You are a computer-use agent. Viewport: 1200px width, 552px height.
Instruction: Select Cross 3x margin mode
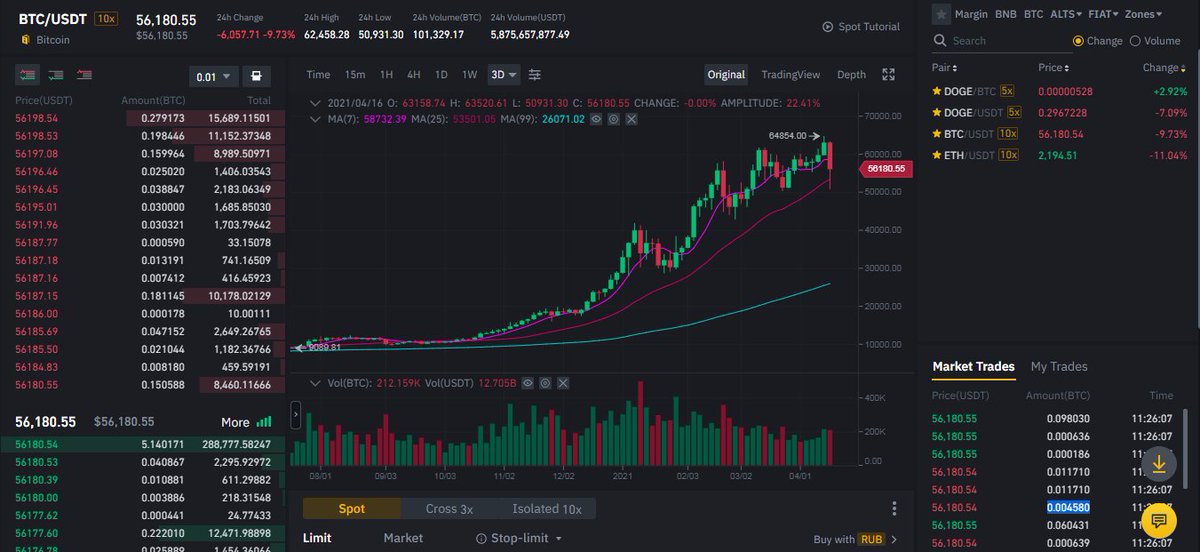(449, 509)
